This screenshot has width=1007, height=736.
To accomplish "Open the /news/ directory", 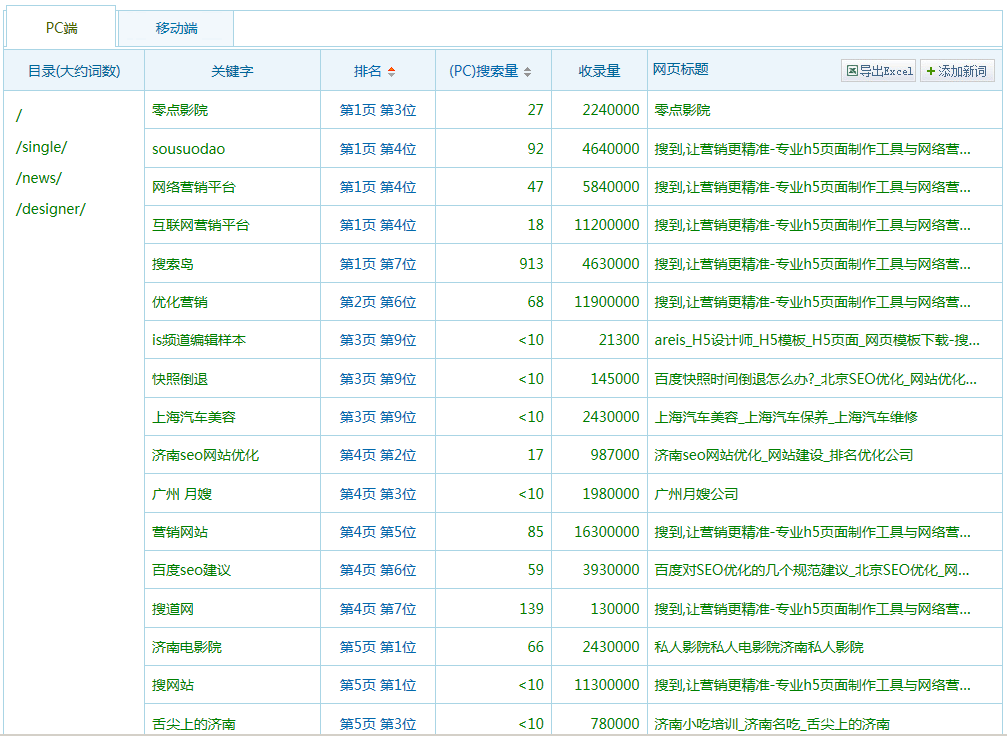I will coord(39,178).
